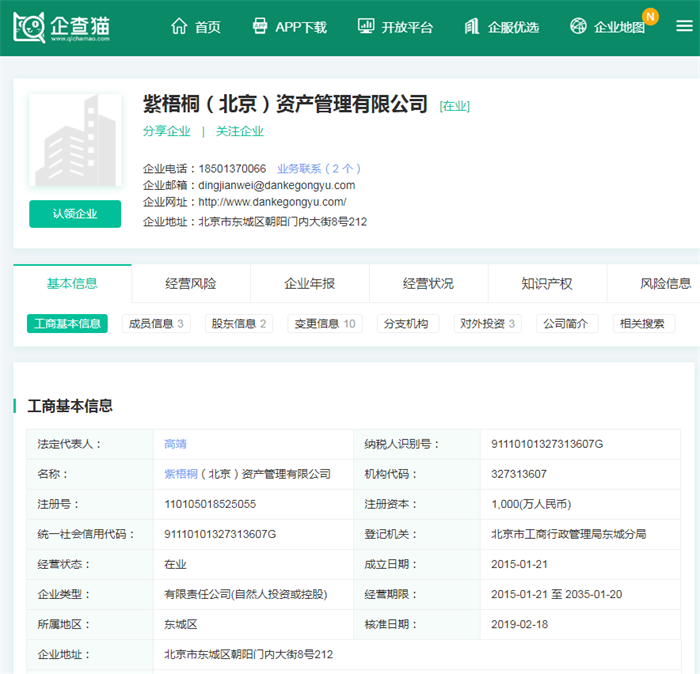The width and height of the screenshot is (700, 674).
Task: Open legal representative 高靖 link
Action: pos(175,444)
